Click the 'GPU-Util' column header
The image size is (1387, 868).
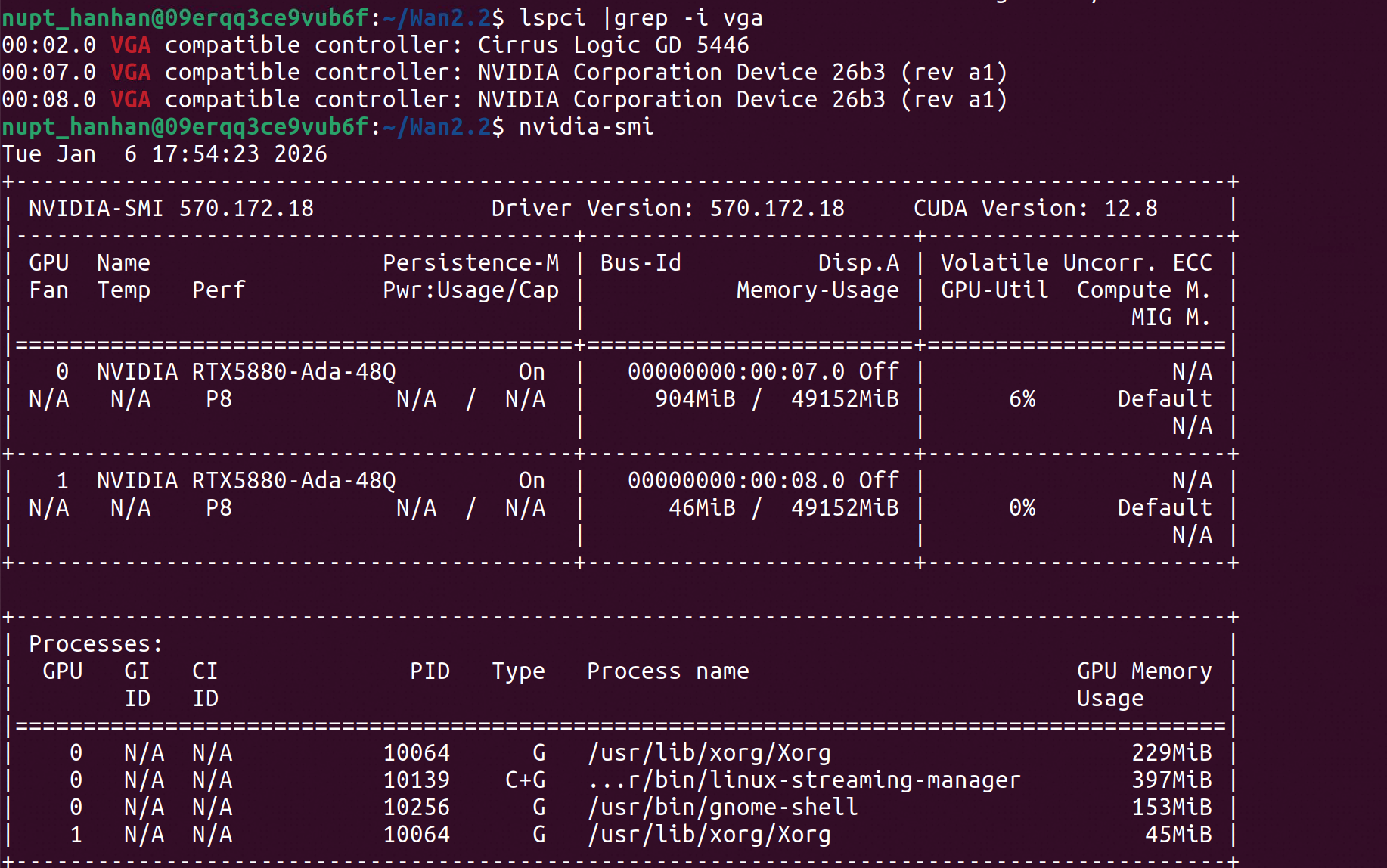click(994, 290)
